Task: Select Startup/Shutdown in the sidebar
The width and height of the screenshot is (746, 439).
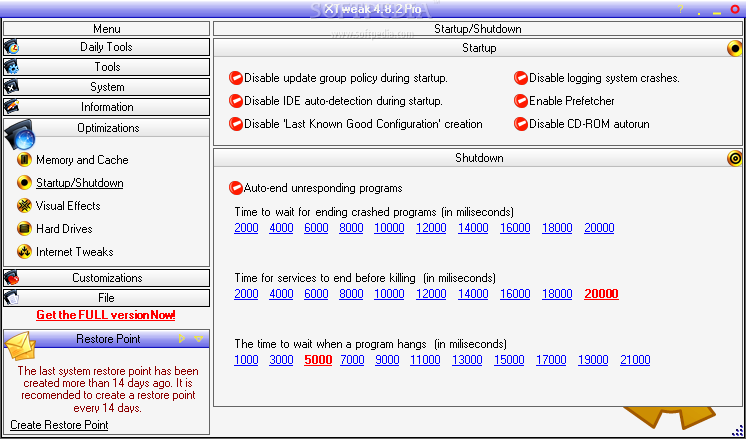Action: tap(79, 183)
